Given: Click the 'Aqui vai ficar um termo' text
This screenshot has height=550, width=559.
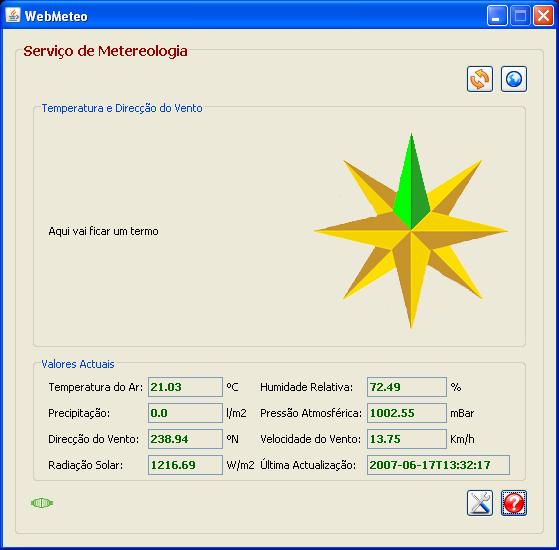Looking at the screenshot, I should (x=103, y=231).
